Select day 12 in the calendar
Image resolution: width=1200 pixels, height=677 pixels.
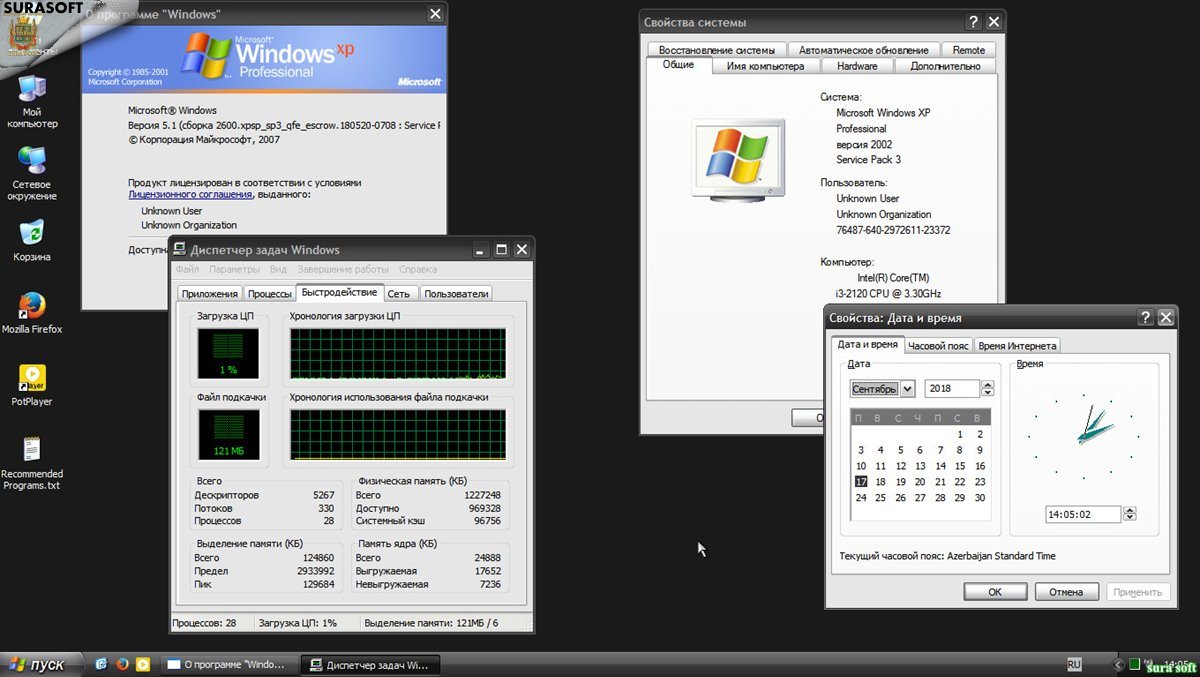point(901,466)
